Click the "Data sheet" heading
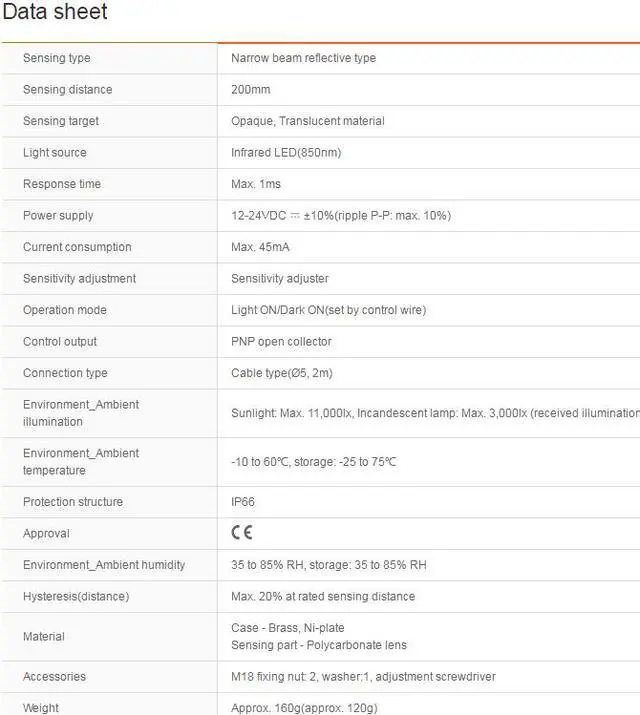The height and width of the screenshot is (715, 640). point(55,12)
